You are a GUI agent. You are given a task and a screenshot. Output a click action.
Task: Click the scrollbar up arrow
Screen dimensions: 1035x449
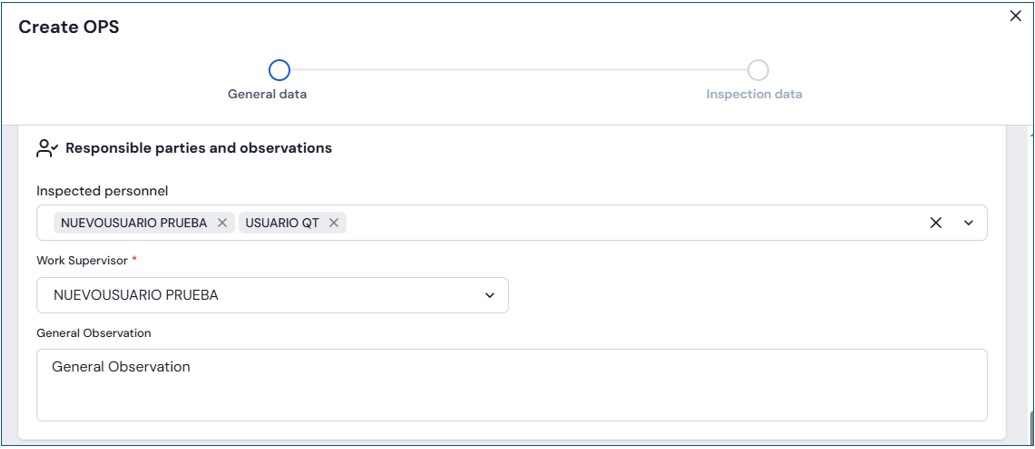(1030, 133)
